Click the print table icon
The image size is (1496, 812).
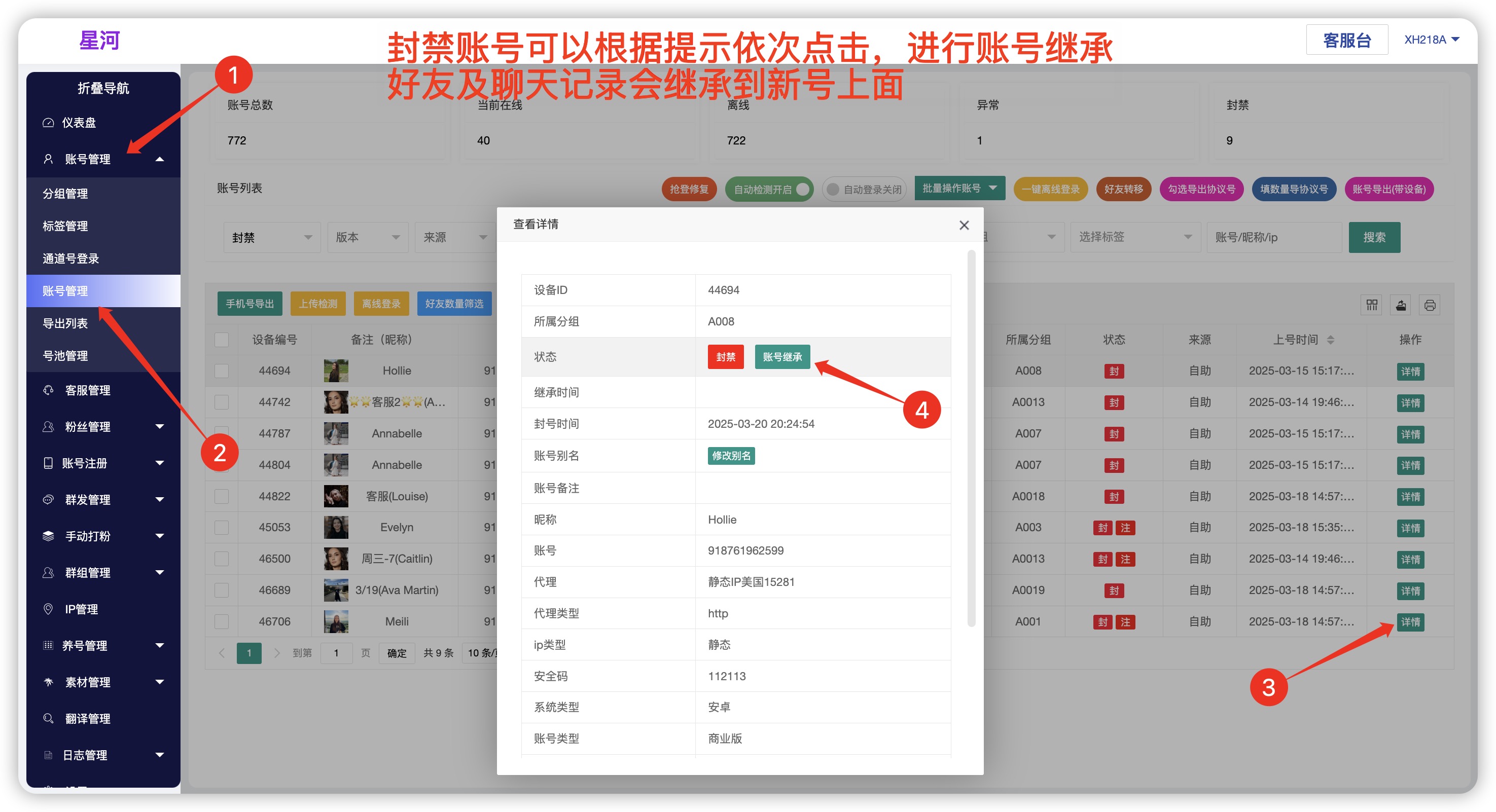point(1429,305)
